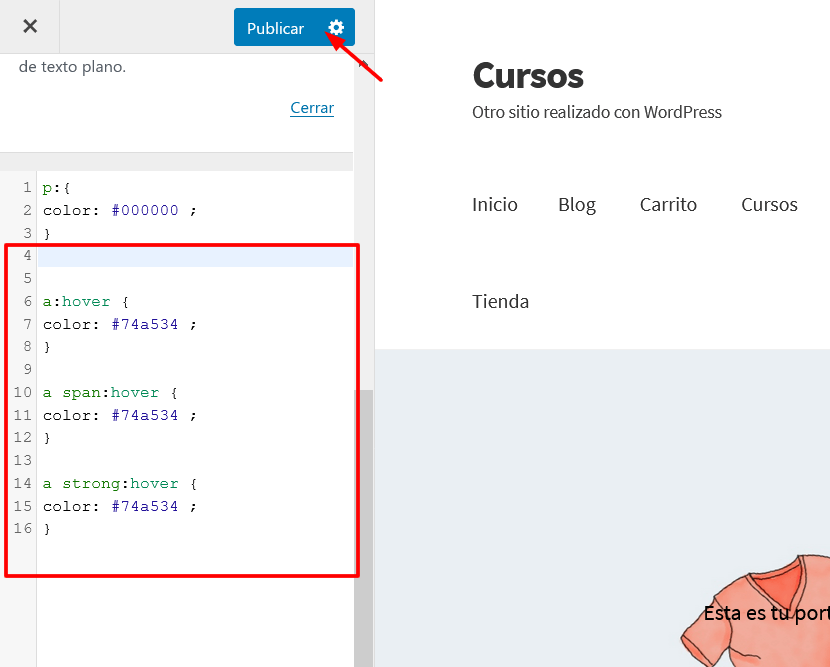Open publish settings gear icon
Screen dimensions: 830x667
pos(336,28)
